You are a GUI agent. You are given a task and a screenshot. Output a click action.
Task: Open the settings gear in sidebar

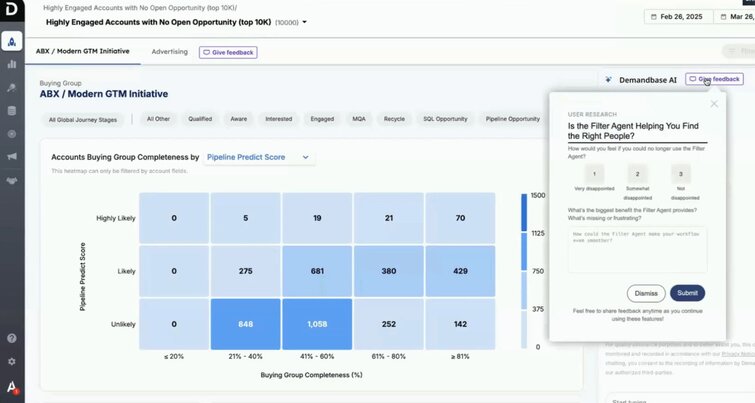[12, 361]
